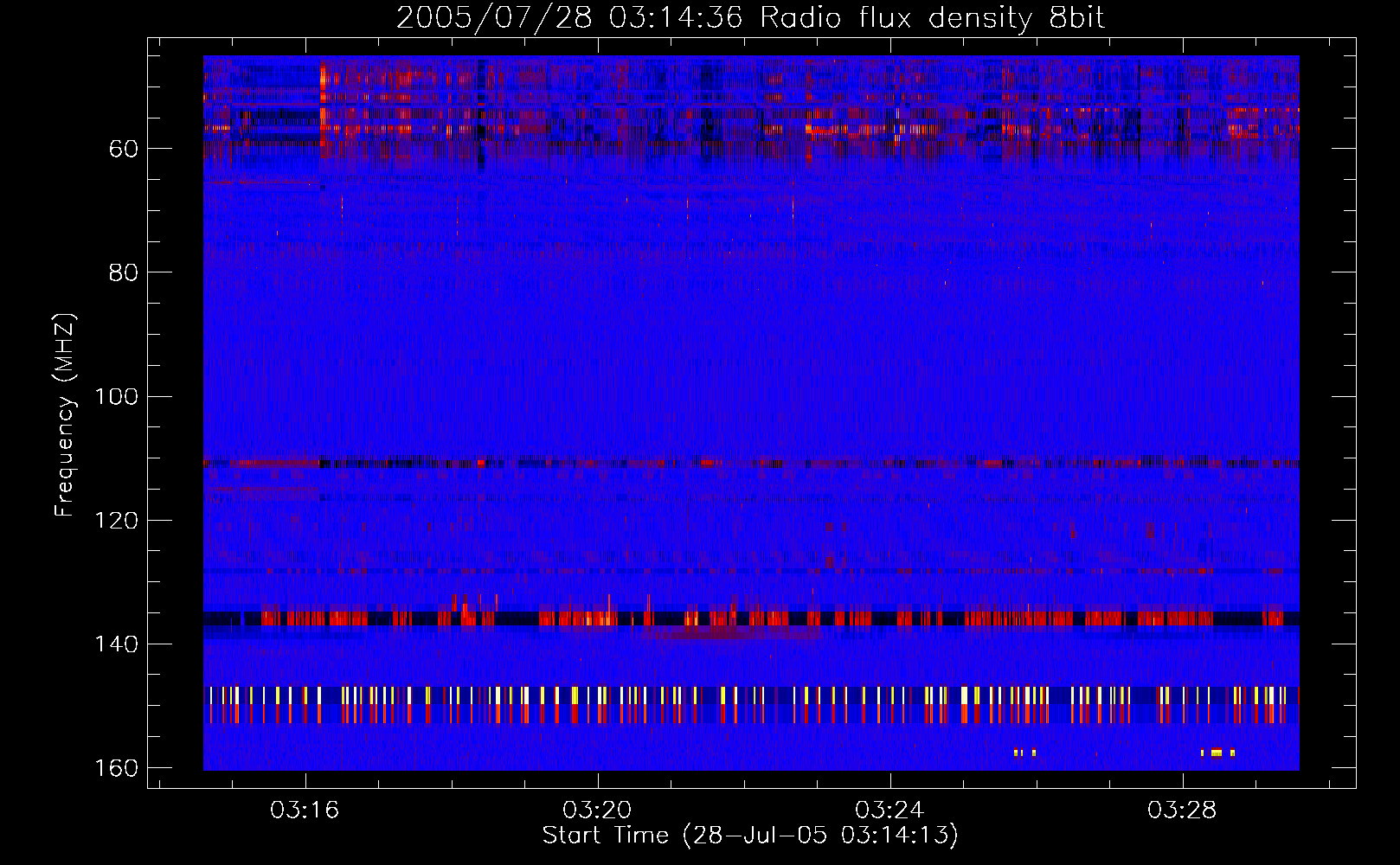Screen dimensions: 1400x865
Task: Click the 'Frequency (MHZ)' y-axis label
Action: point(65,415)
